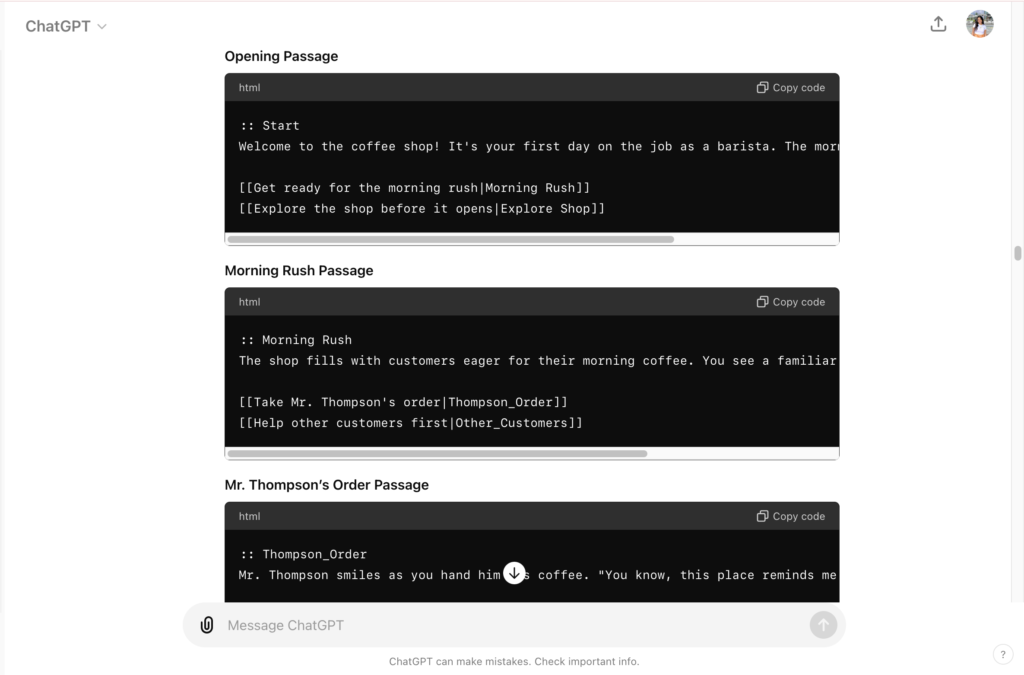Click the Opening Passage heading text
This screenshot has height=675, width=1024.
(x=281, y=57)
